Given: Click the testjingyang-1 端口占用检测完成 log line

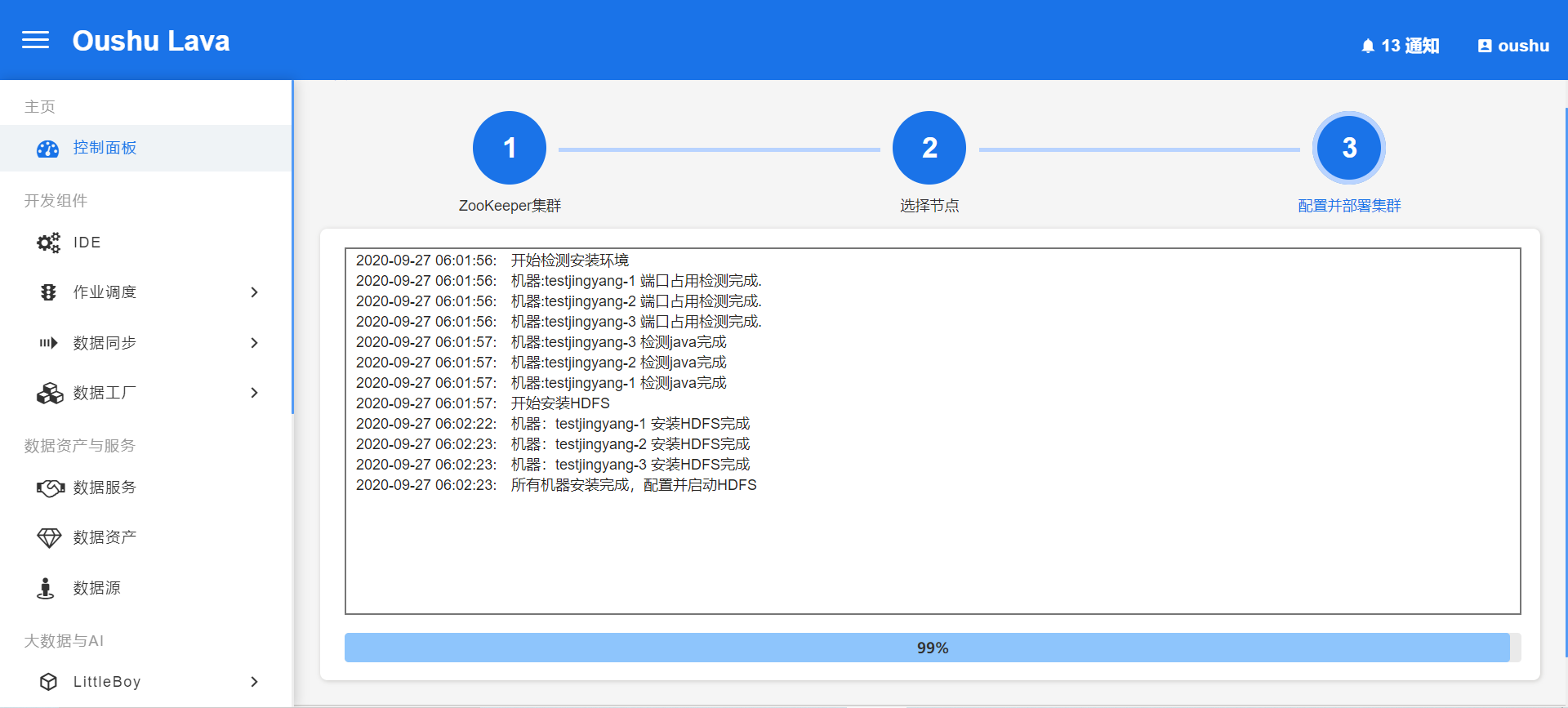Looking at the screenshot, I should coord(559,281).
